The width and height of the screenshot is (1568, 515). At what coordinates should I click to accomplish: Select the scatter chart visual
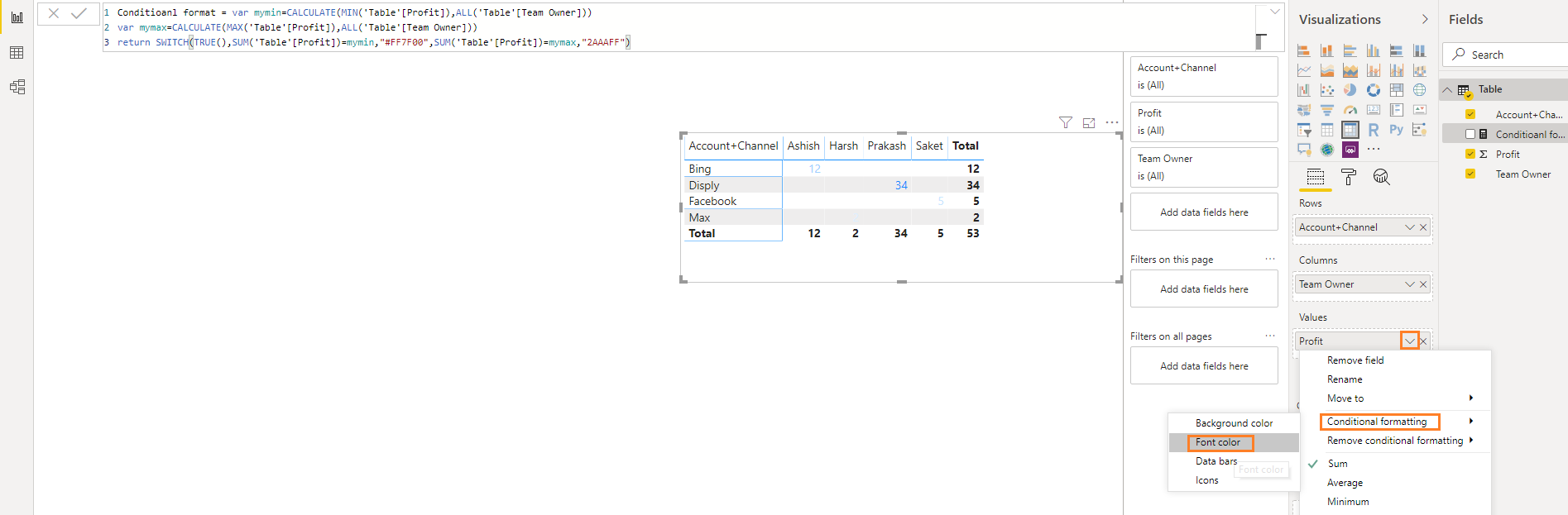click(1327, 89)
